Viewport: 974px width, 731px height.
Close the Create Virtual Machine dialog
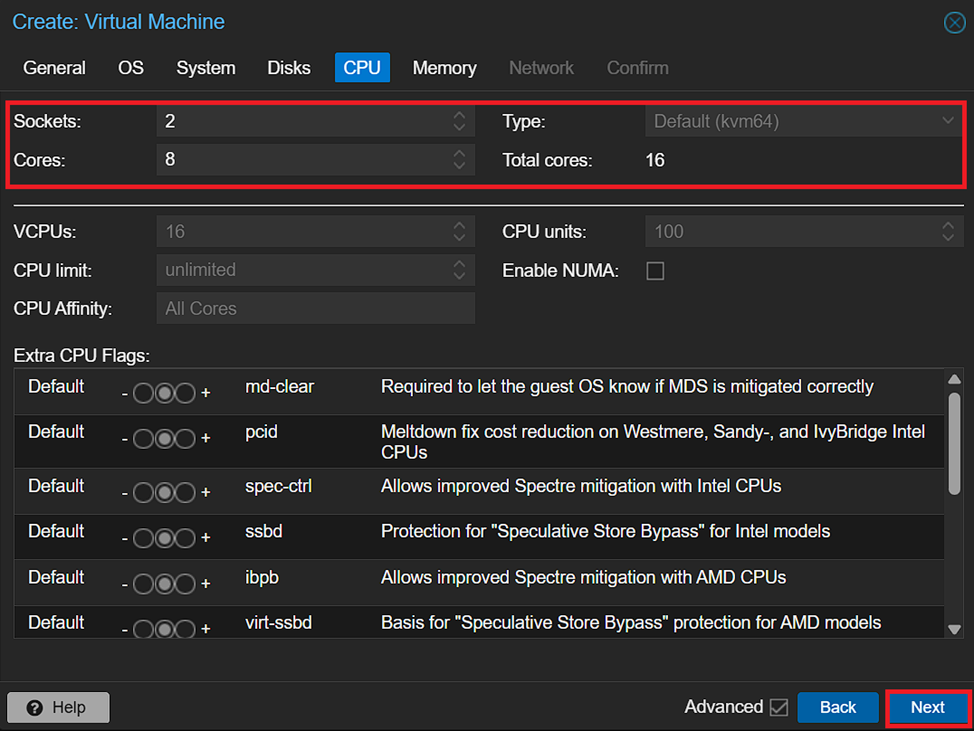[x=953, y=22]
